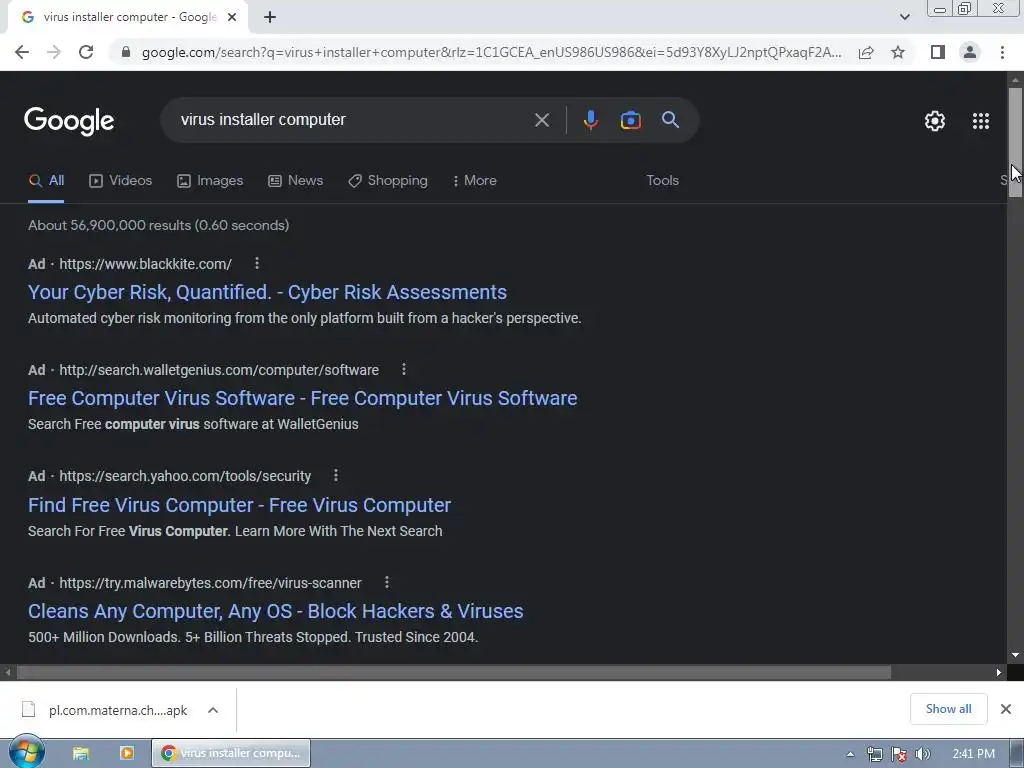Open the Chrome profile avatar

coord(970,52)
